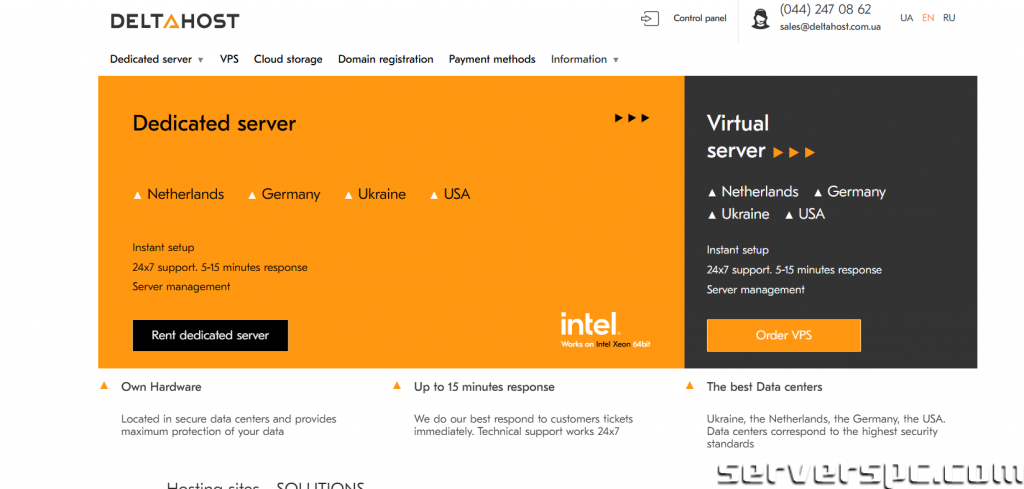Viewport: 1024px width, 489px height.
Task: Open the Cloud storage page
Action: (288, 59)
